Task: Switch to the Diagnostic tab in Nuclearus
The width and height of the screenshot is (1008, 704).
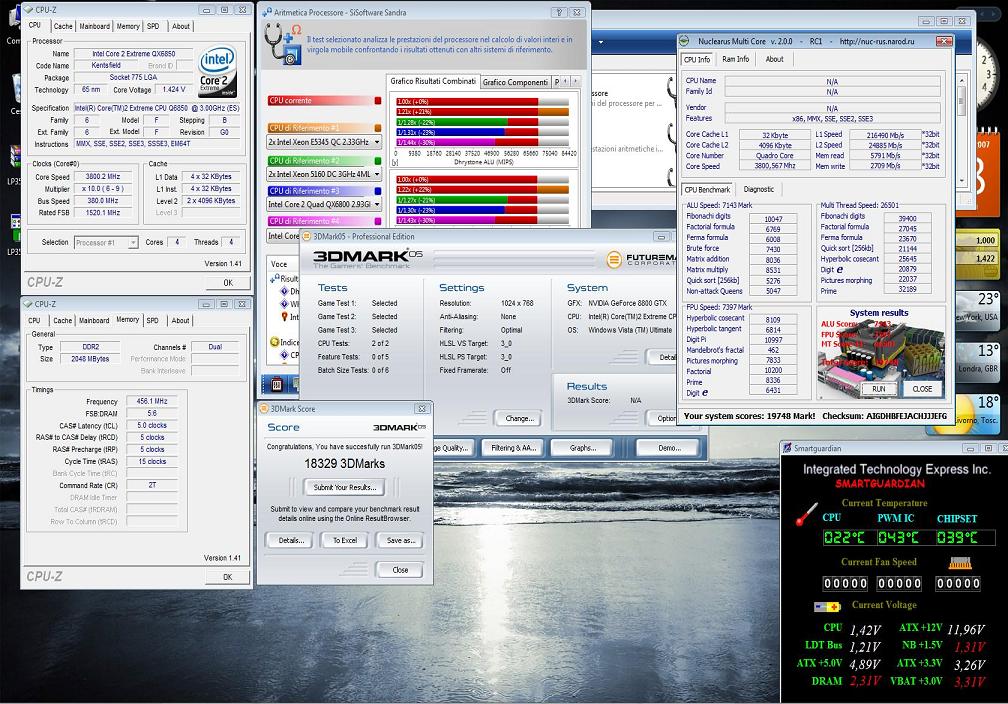Action: coord(759,189)
